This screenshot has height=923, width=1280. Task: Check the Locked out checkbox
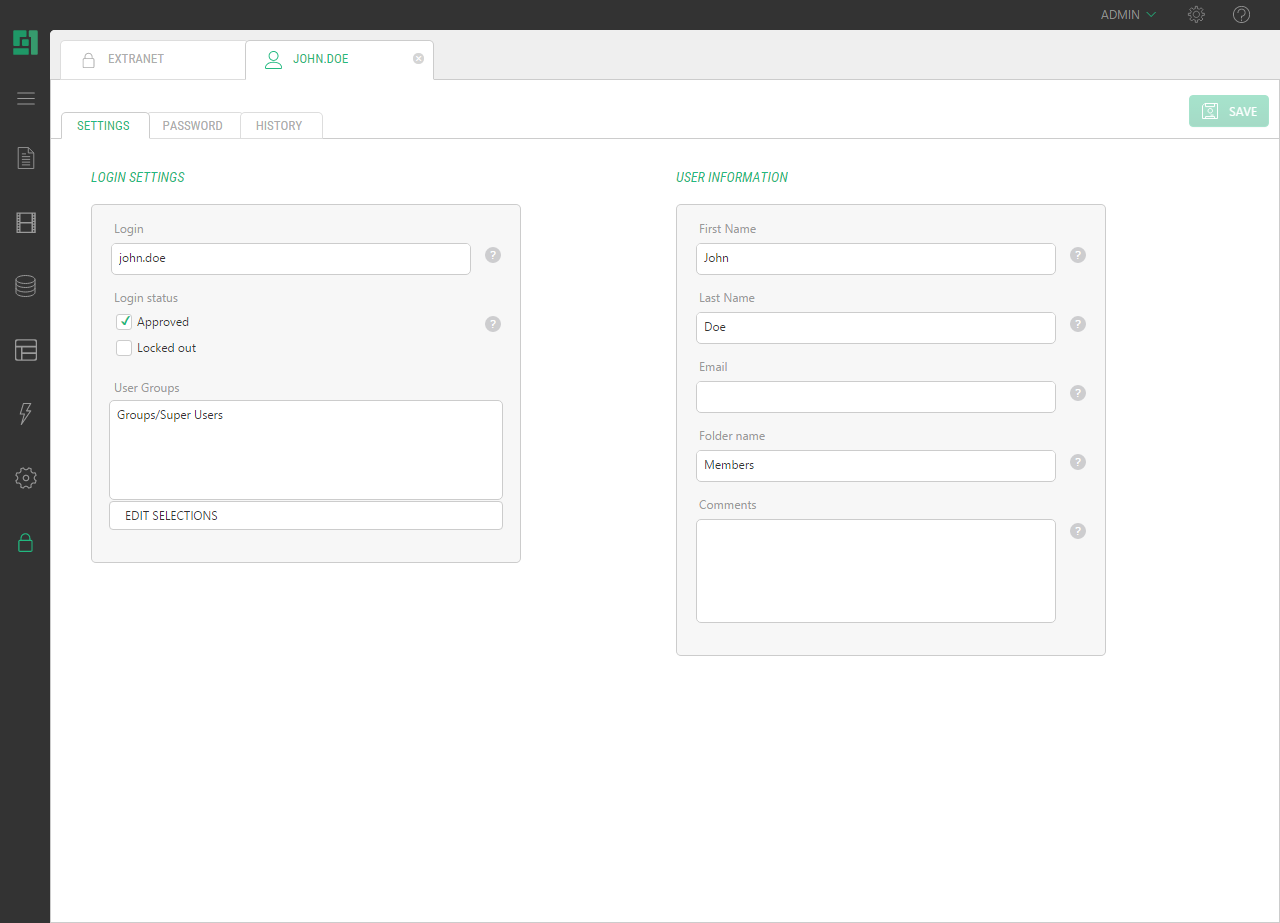click(125, 348)
